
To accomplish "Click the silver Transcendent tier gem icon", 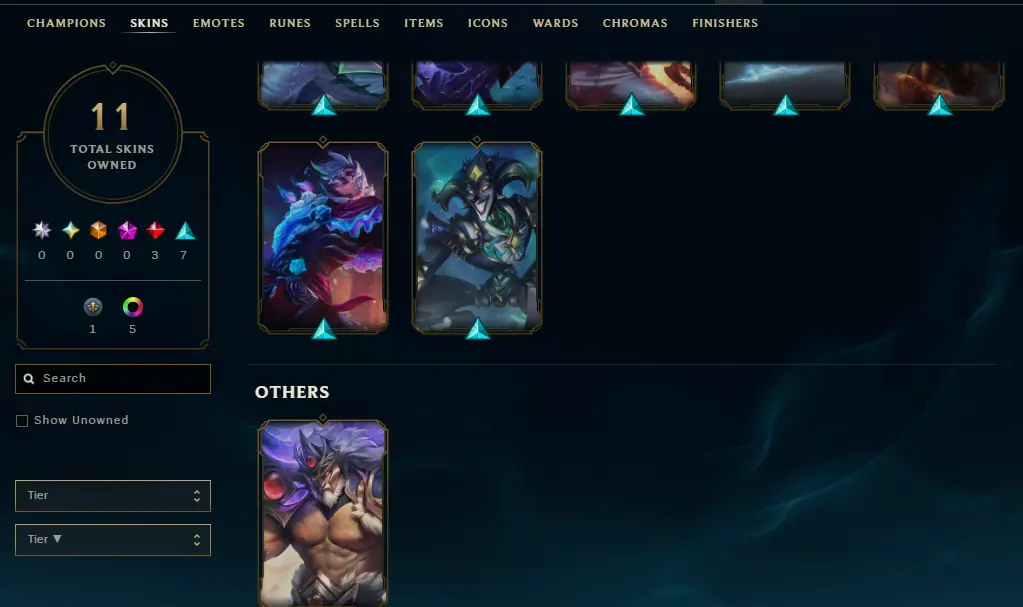I will tap(42, 230).
